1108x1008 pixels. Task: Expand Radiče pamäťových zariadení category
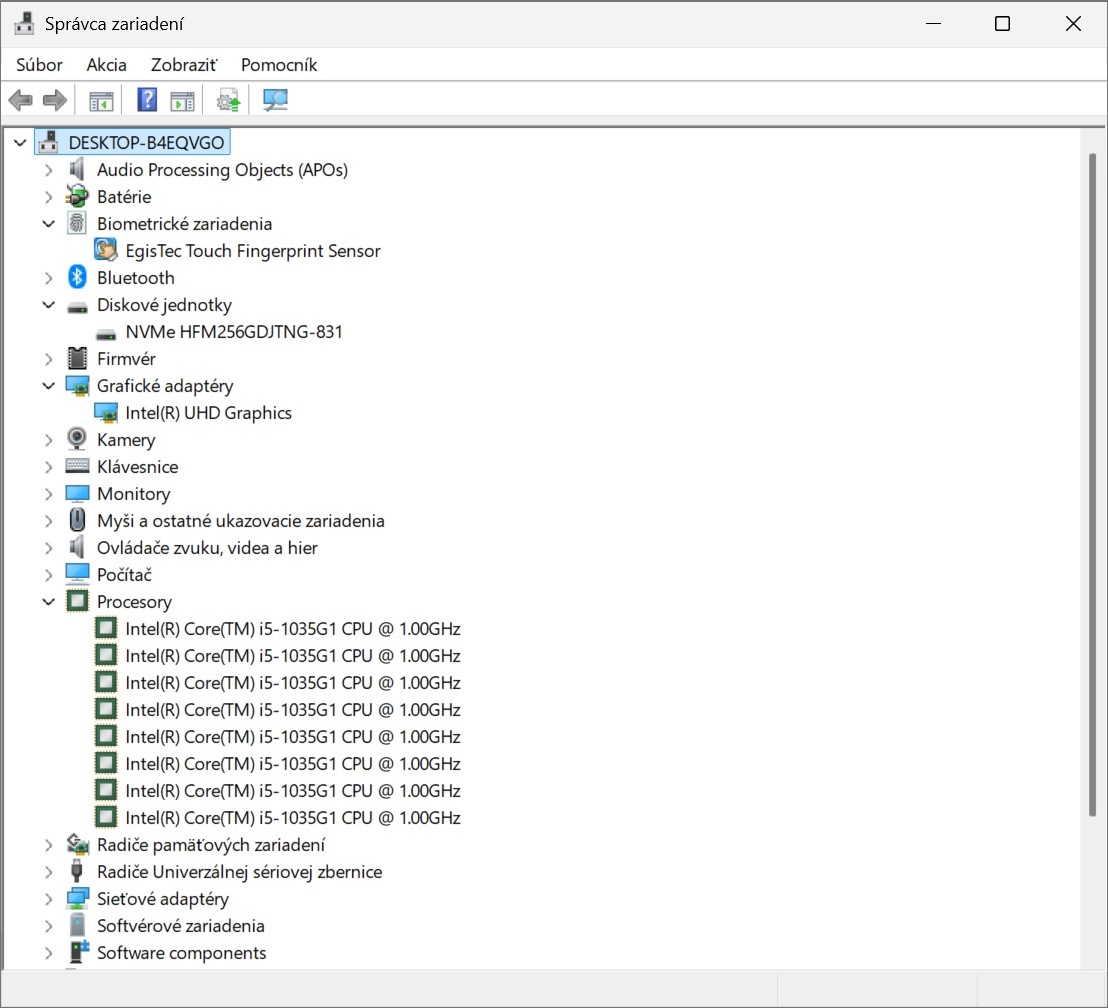tap(49, 845)
